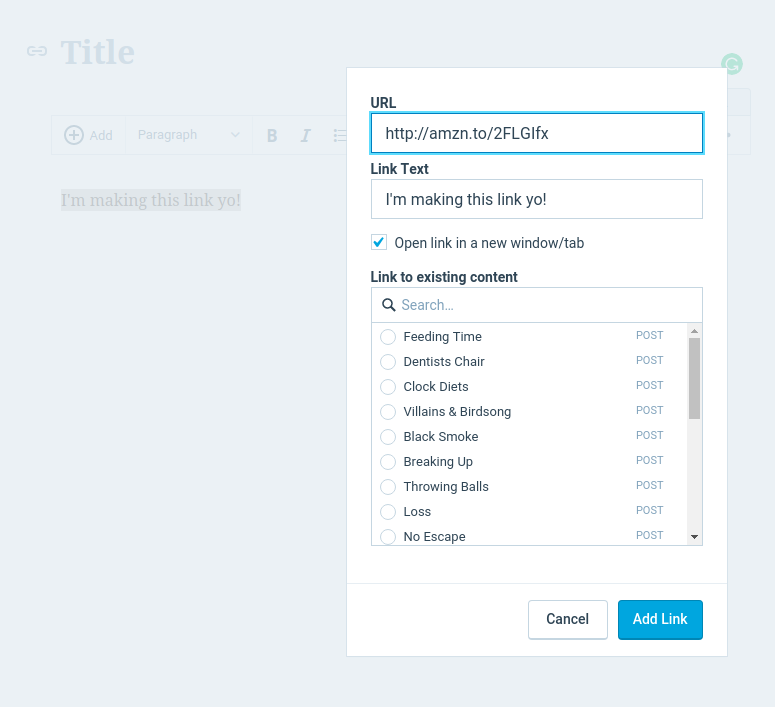Click the scrollbar down arrow in content list

point(694,537)
